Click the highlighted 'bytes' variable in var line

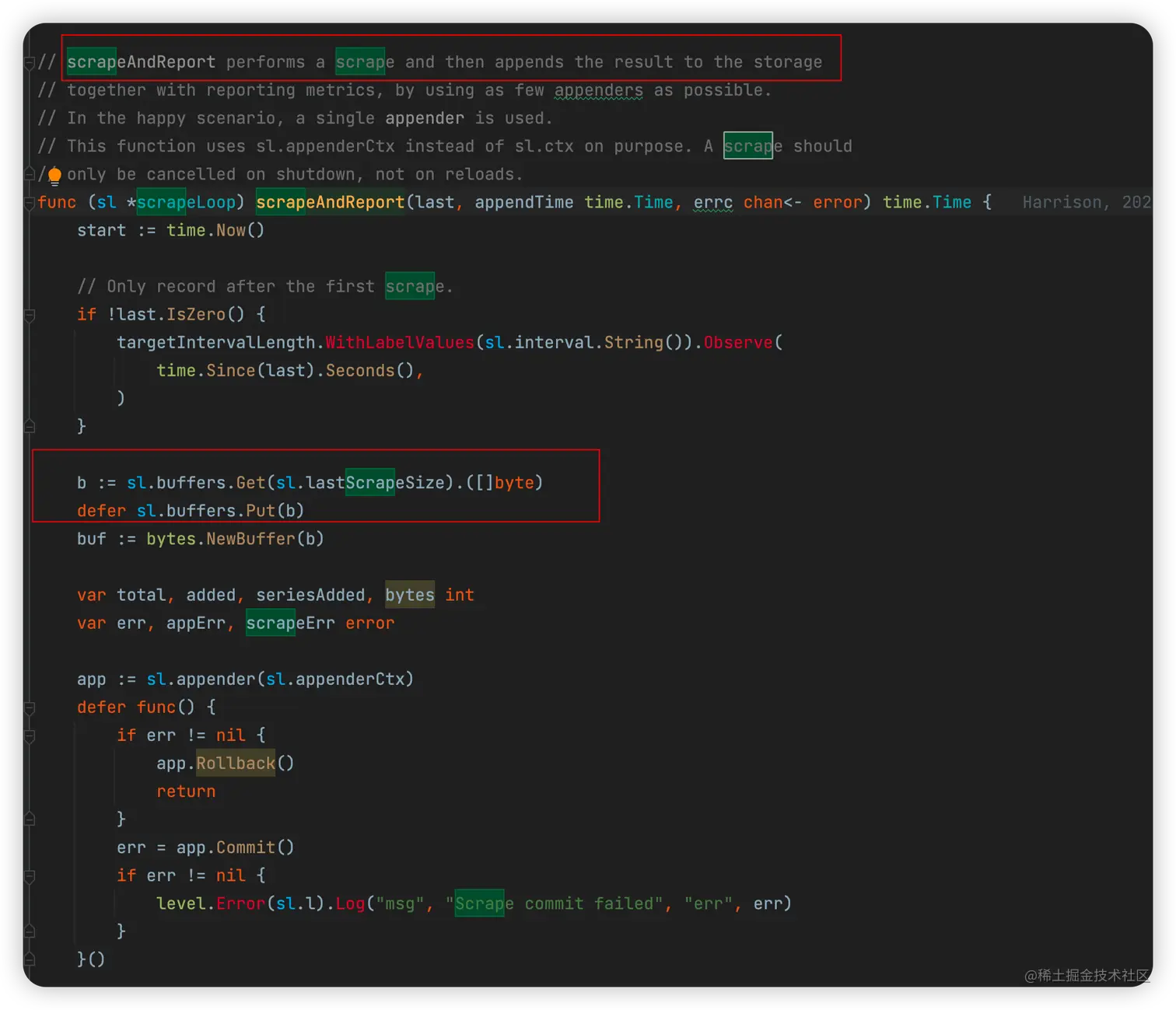click(x=410, y=596)
